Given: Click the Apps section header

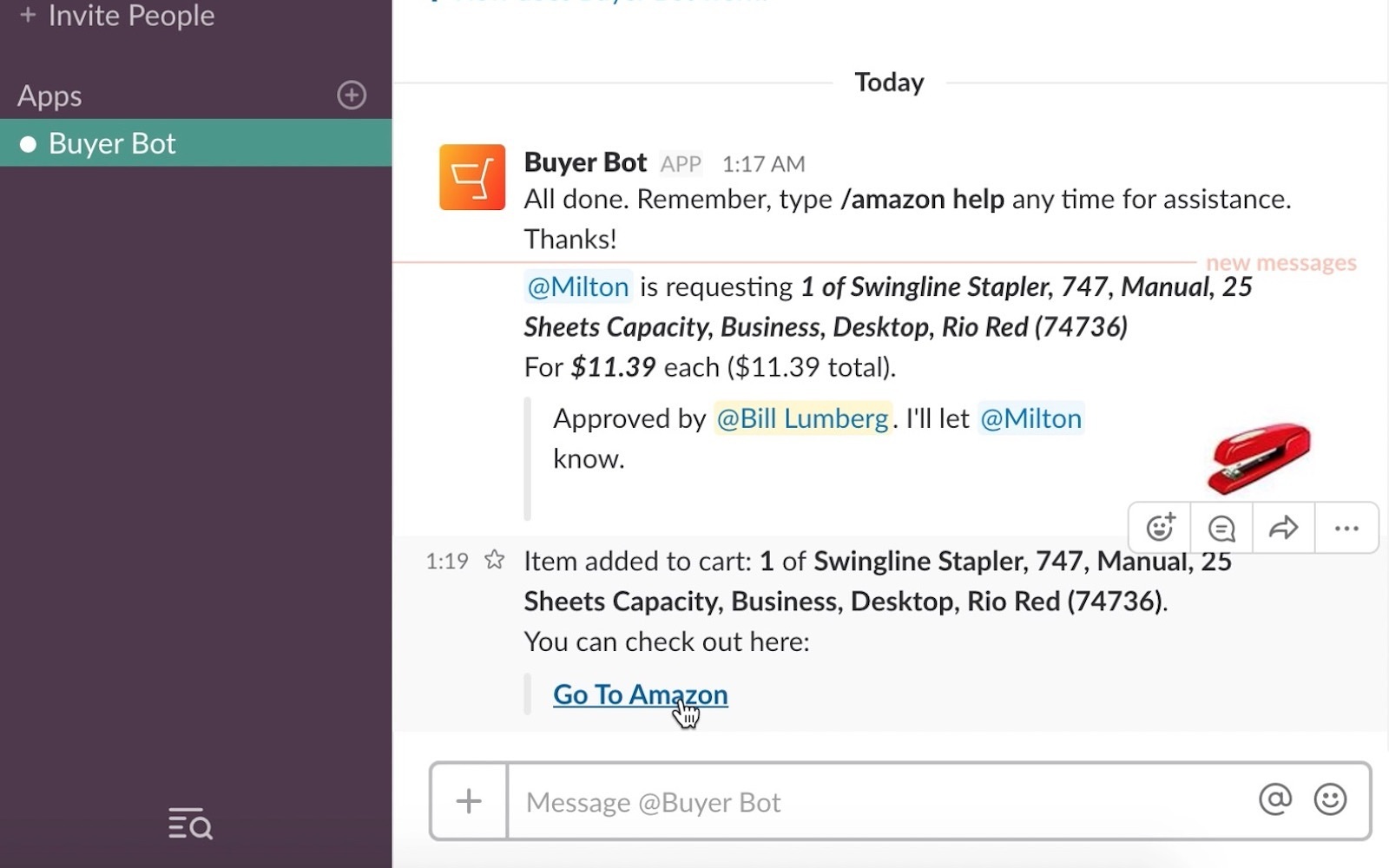Looking at the screenshot, I should (x=50, y=95).
